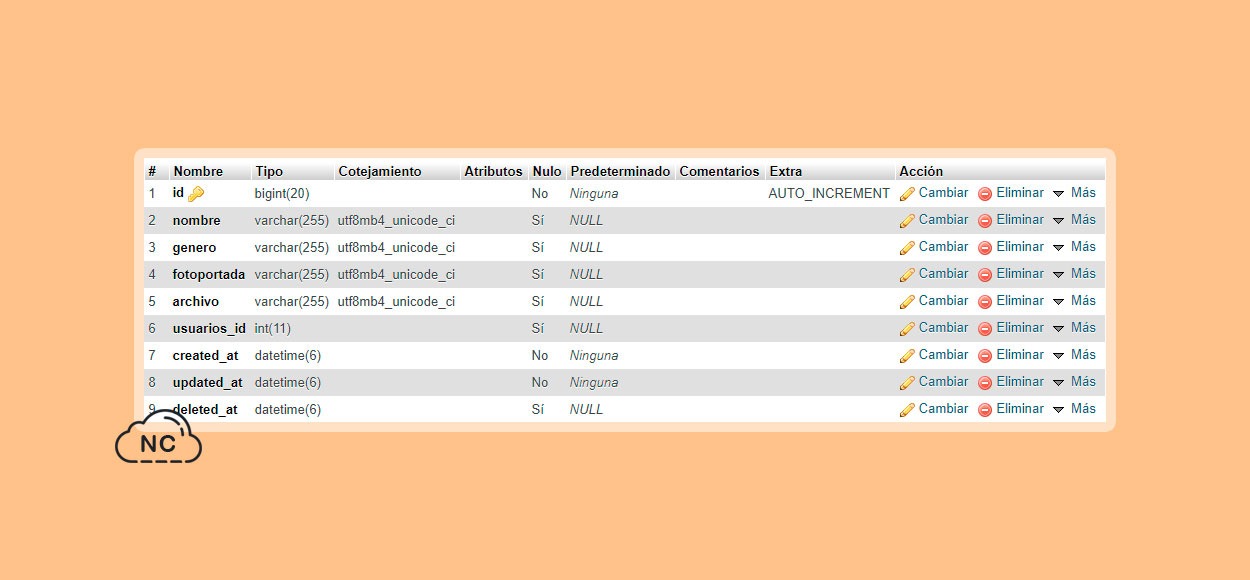This screenshot has height=580, width=1250.
Task: Click red delete icon in genero row
Action: (x=985, y=248)
